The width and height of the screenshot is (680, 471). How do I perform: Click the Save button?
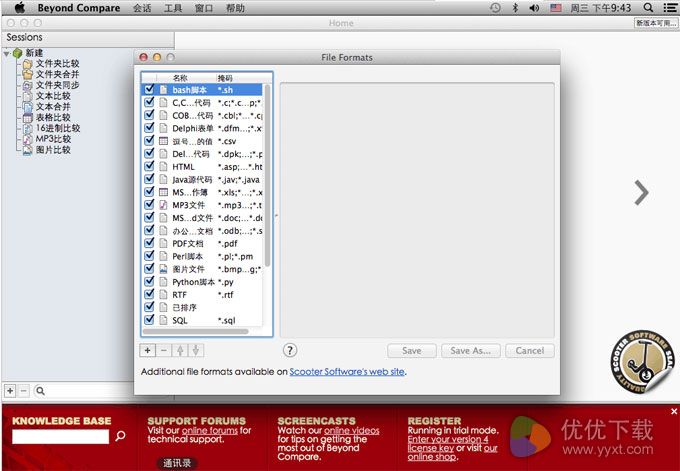tap(412, 350)
